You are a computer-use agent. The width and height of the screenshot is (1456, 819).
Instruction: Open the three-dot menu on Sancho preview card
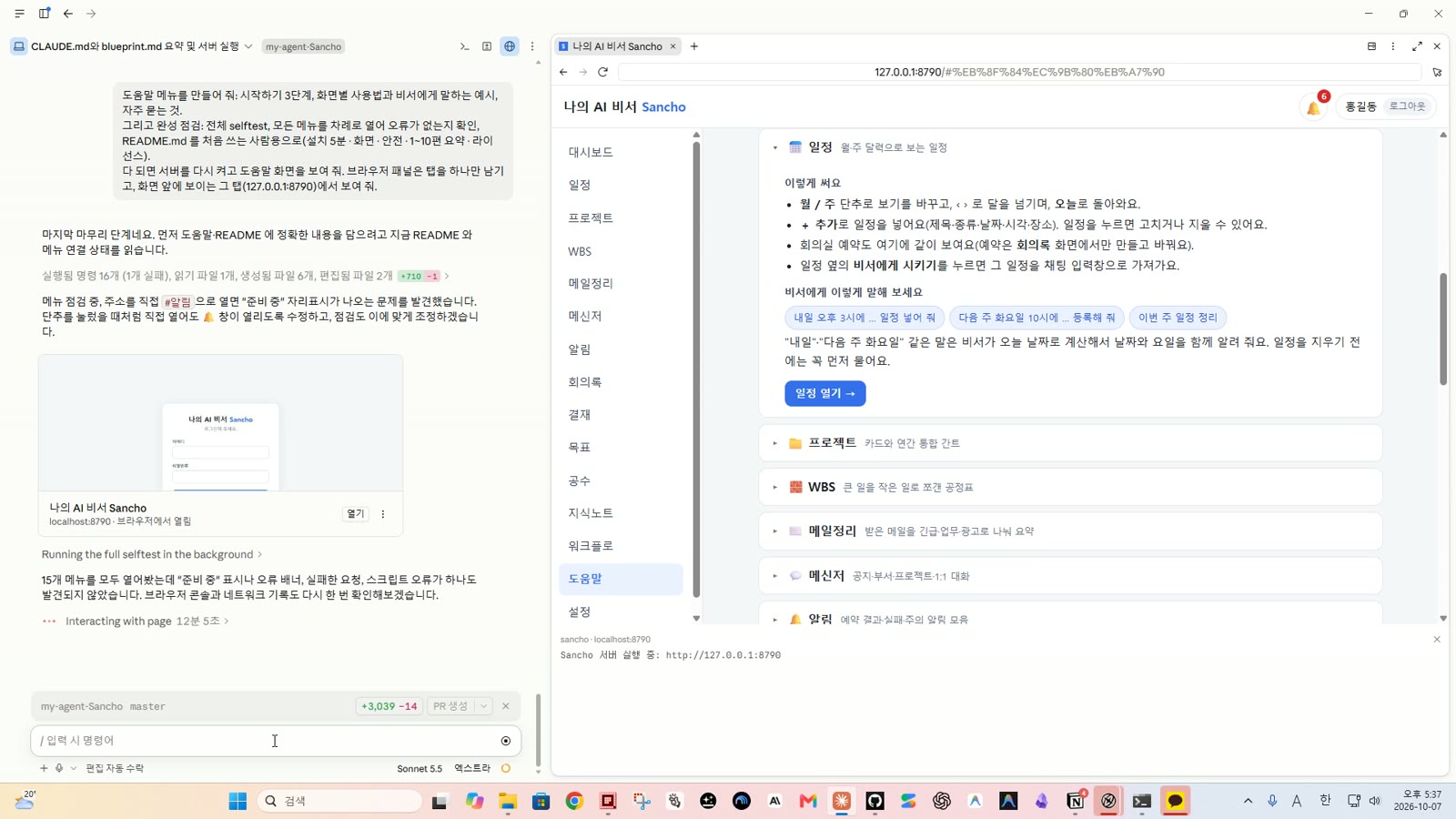click(383, 514)
